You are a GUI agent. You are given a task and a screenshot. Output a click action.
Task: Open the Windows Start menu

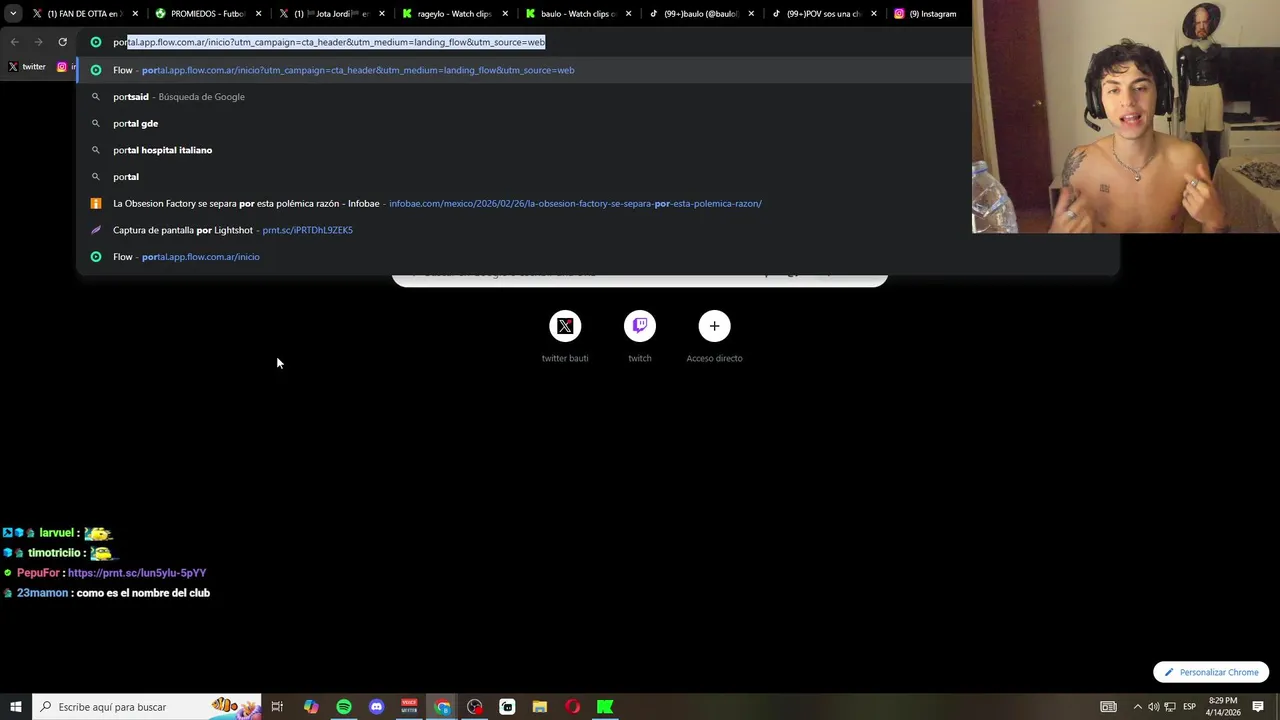click(x=15, y=707)
